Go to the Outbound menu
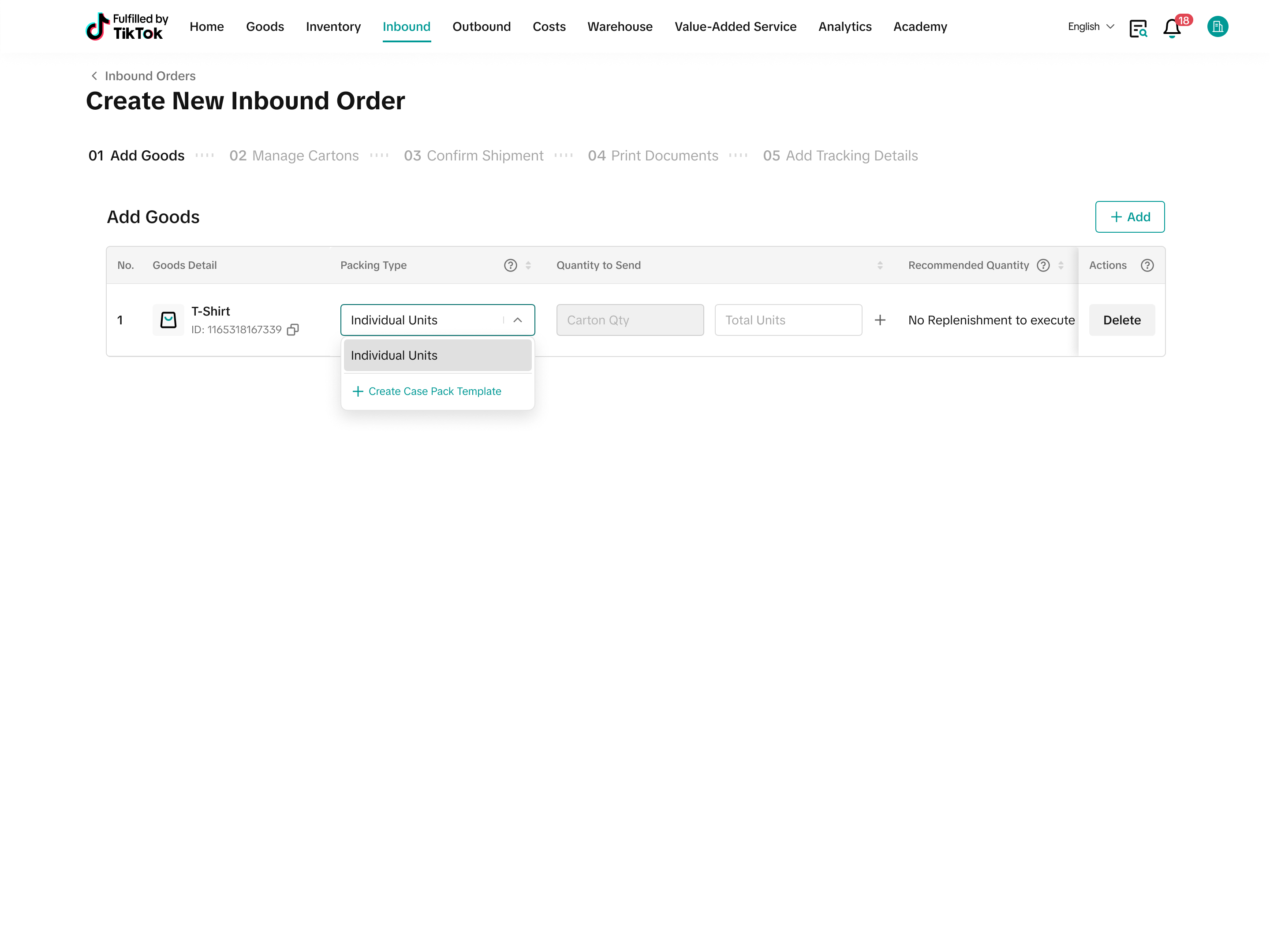The image size is (1270, 952). tap(481, 26)
